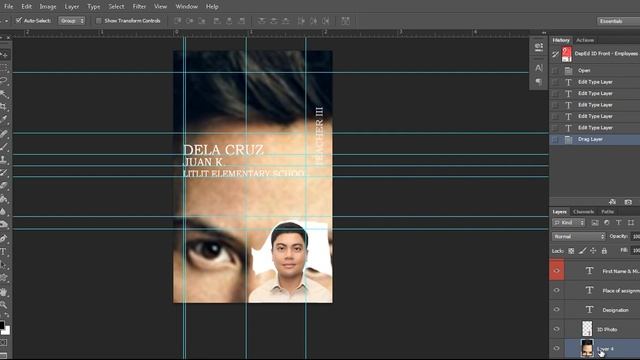Click Auto-Align Layers icon in options bar
Viewport: 640px width, 360px height.
point(345,21)
